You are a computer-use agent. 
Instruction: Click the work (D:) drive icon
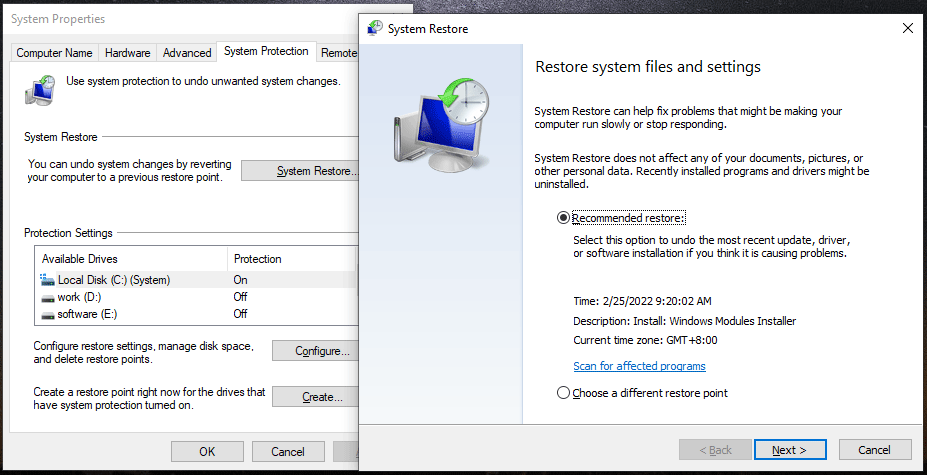pyautogui.click(x=47, y=298)
